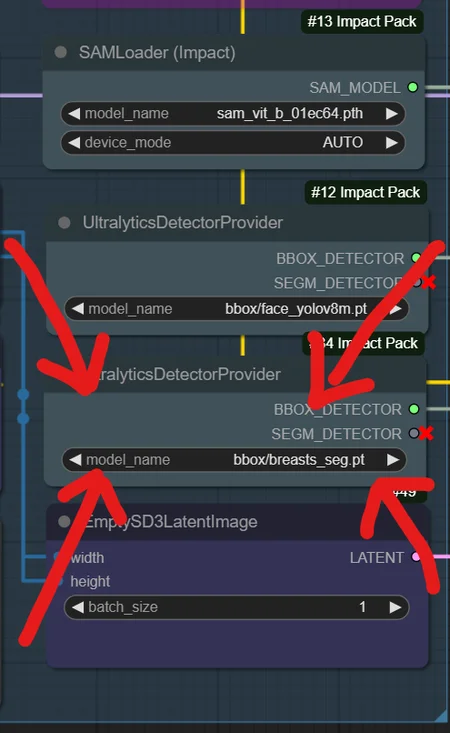Click the SAM_MODEL output socket dot
This screenshot has width=450, height=733.
[413, 87]
